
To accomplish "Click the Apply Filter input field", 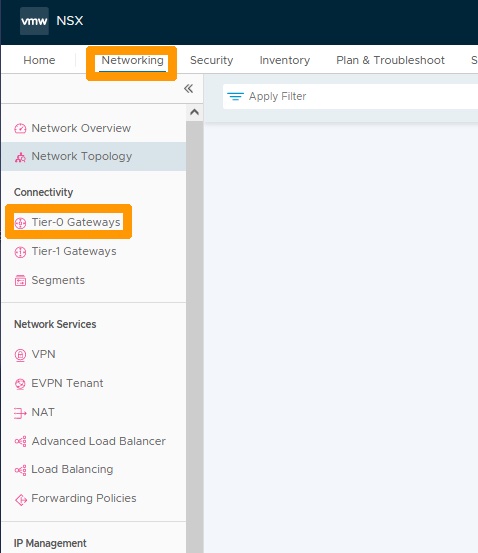I will 350,96.
